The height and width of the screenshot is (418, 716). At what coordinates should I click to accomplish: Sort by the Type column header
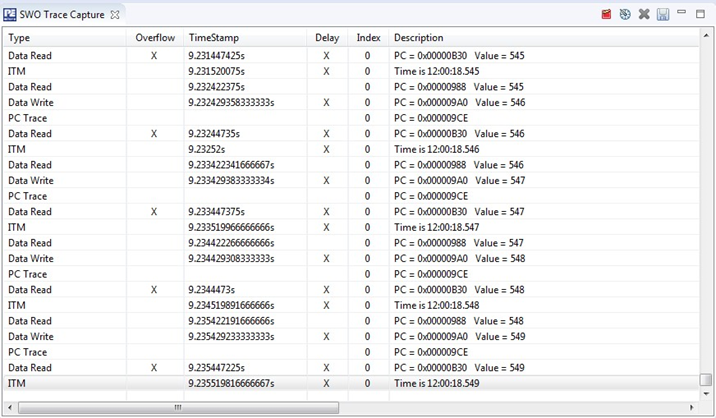pyautogui.click(x=19, y=38)
